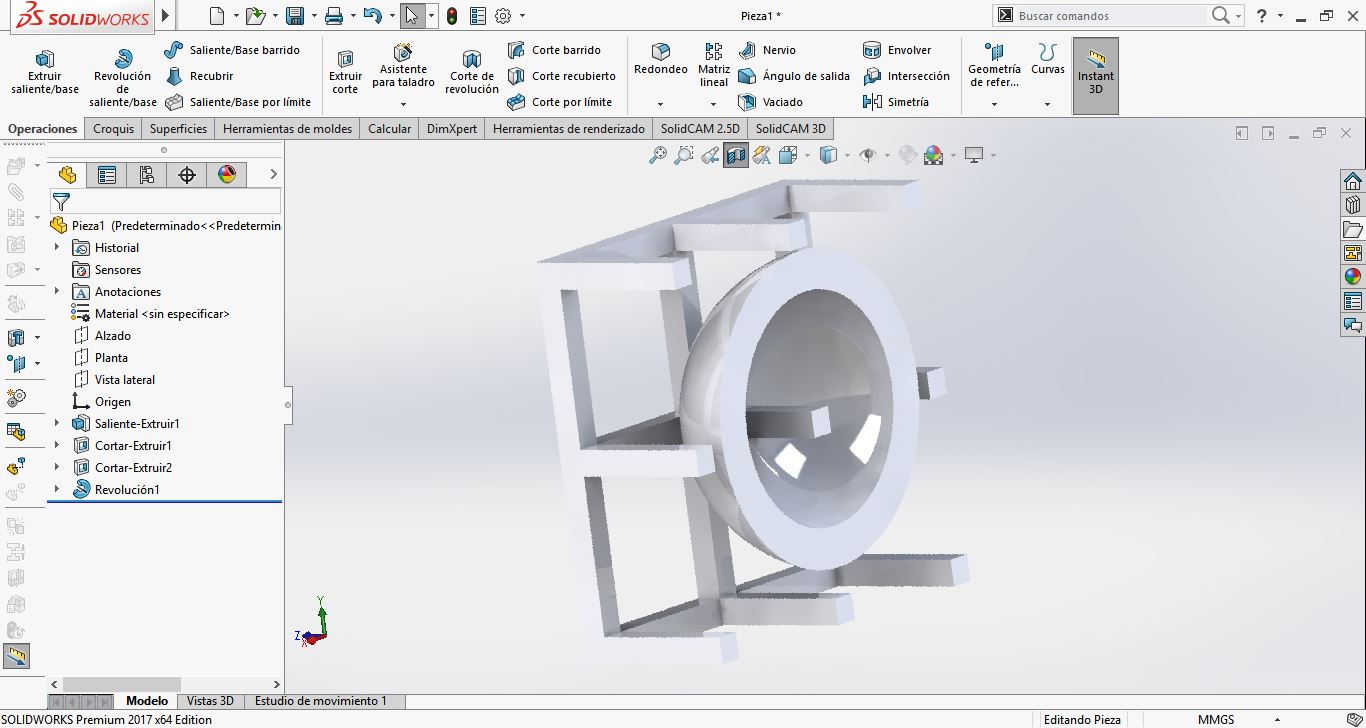Click the Zoom to fit magnifier icon
The image size is (1366, 728).
(658, 155)
